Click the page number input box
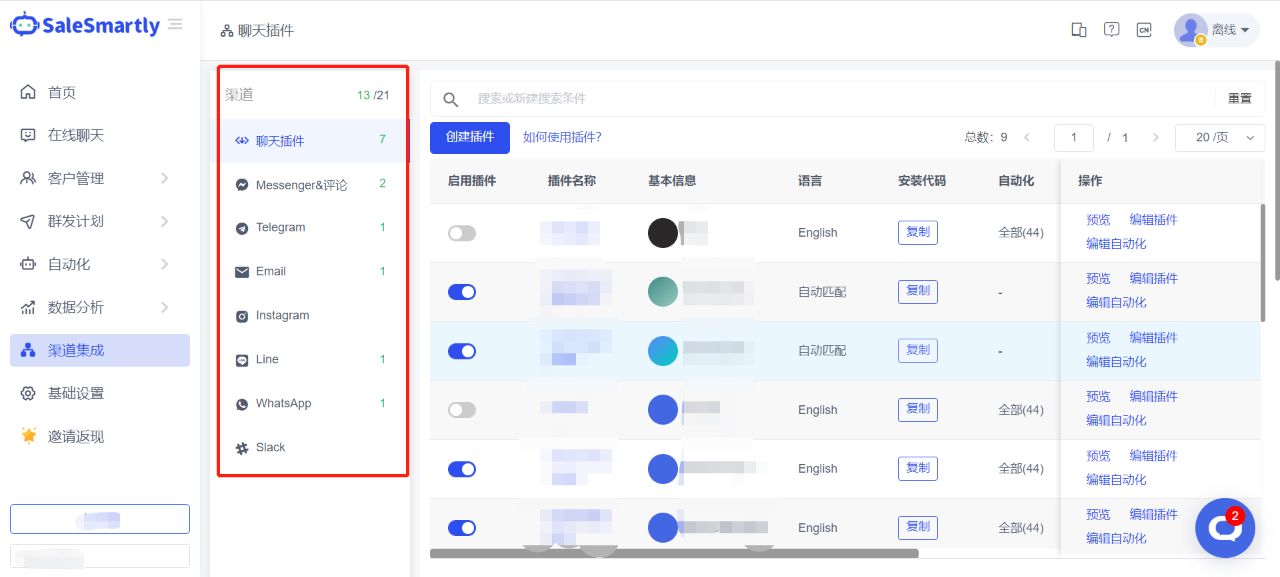Viewport: 1280px width, 577px height. (1074, 137)
